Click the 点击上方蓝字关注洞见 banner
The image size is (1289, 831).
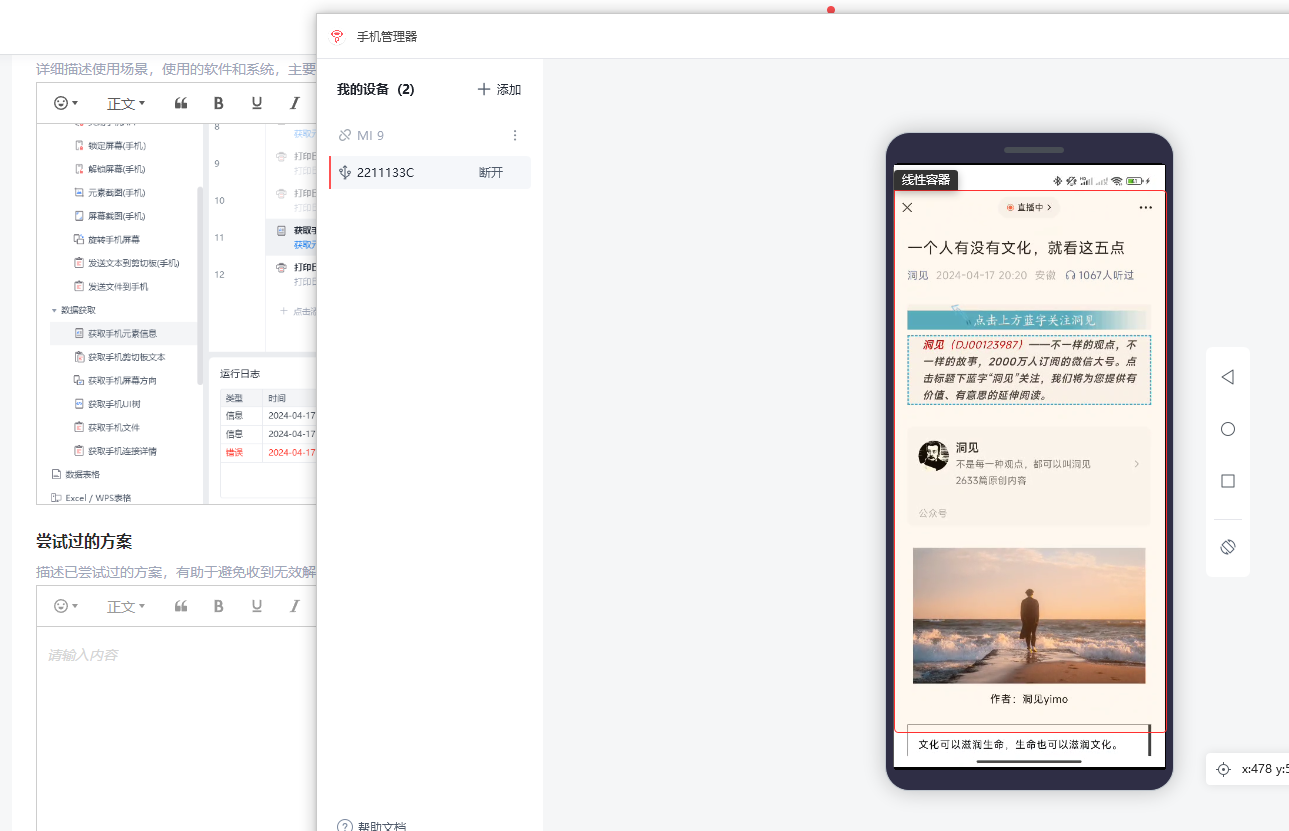pos(1029,320)
